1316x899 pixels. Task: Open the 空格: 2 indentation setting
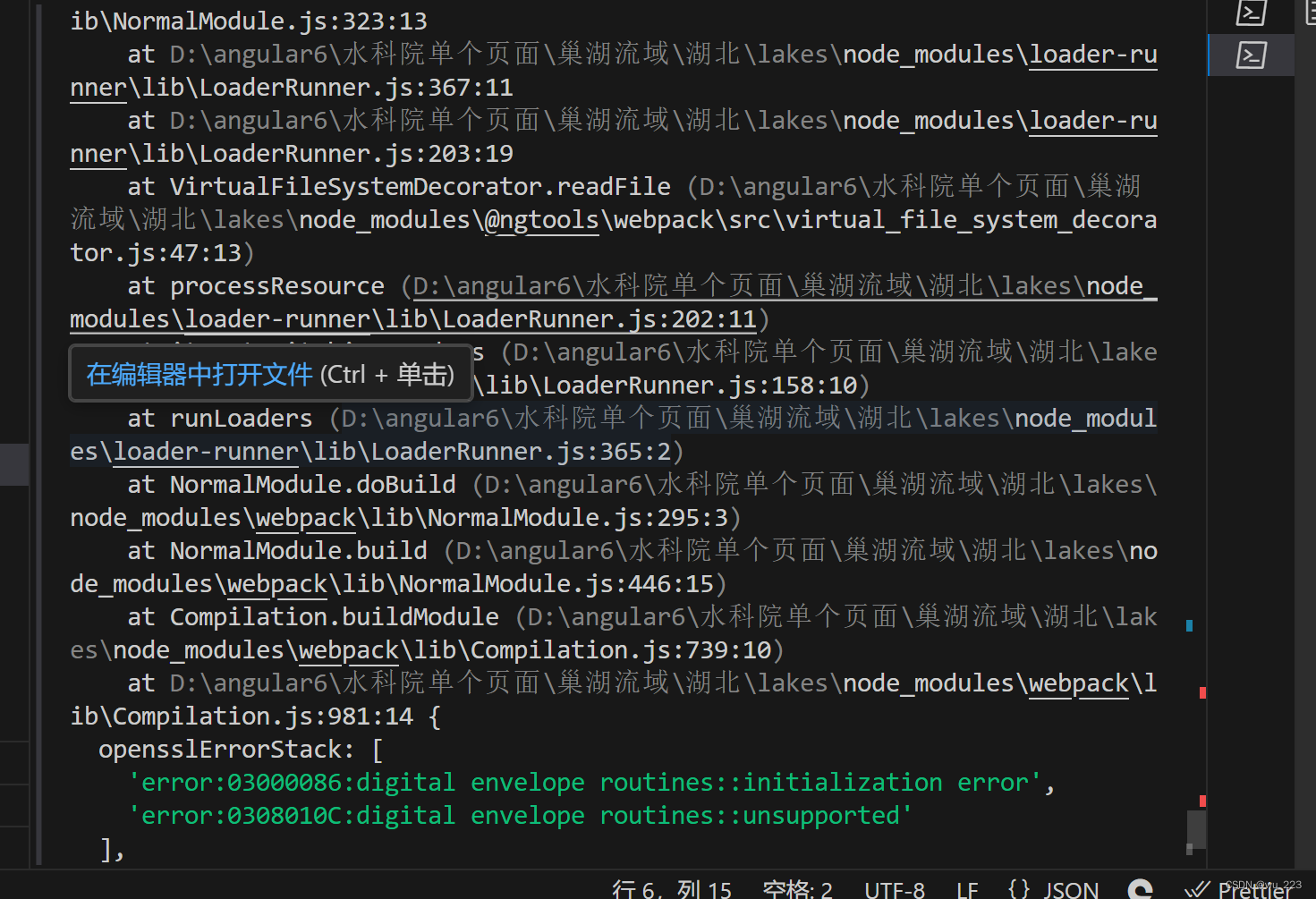(798, 888)
